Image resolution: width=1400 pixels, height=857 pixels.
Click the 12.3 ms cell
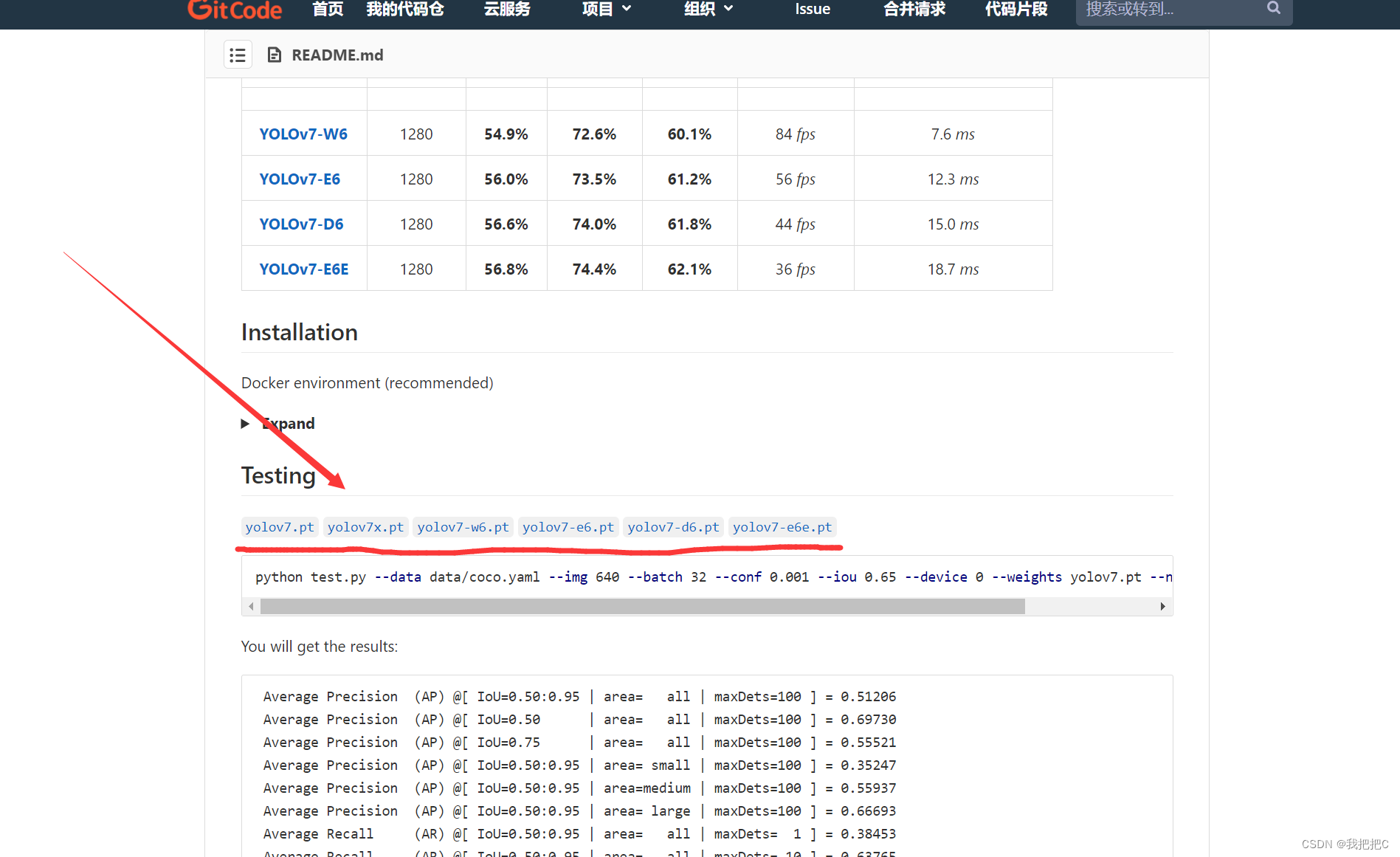(953, 179)
